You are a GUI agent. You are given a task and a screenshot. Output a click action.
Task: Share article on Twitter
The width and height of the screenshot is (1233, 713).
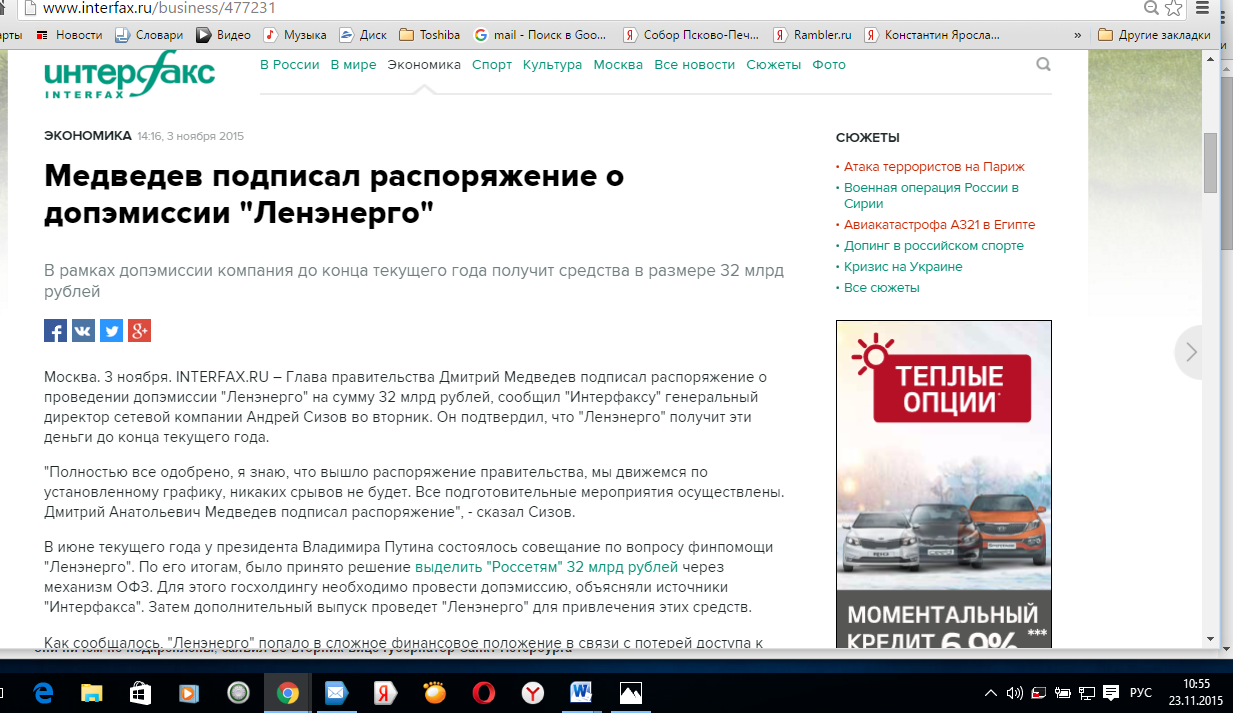pyautogui.click(x=111, y=330)
